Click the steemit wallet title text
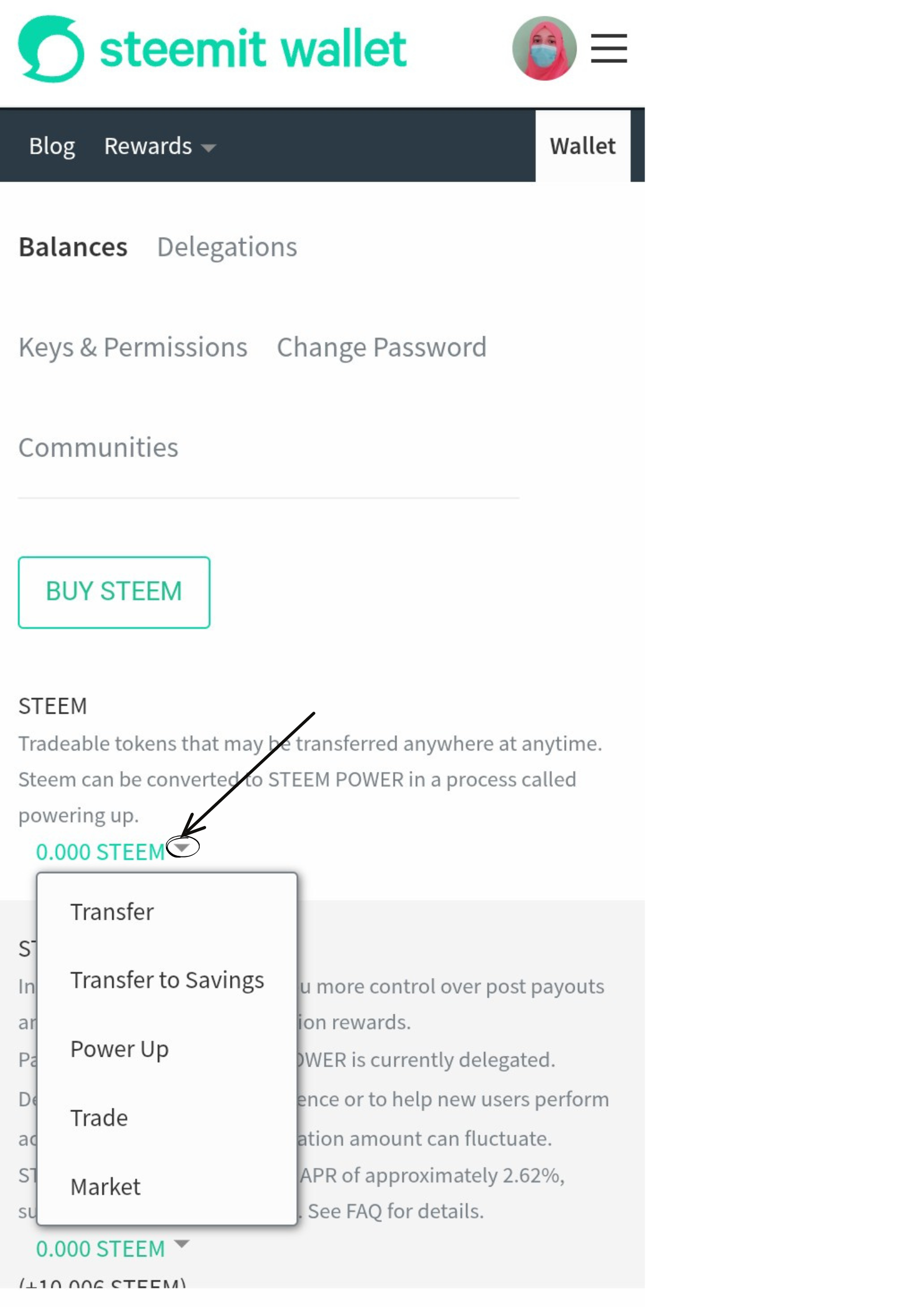Image resolution: width=924 pixels, height=1307 pixels. pyautogui.click(x=253, y=49)
